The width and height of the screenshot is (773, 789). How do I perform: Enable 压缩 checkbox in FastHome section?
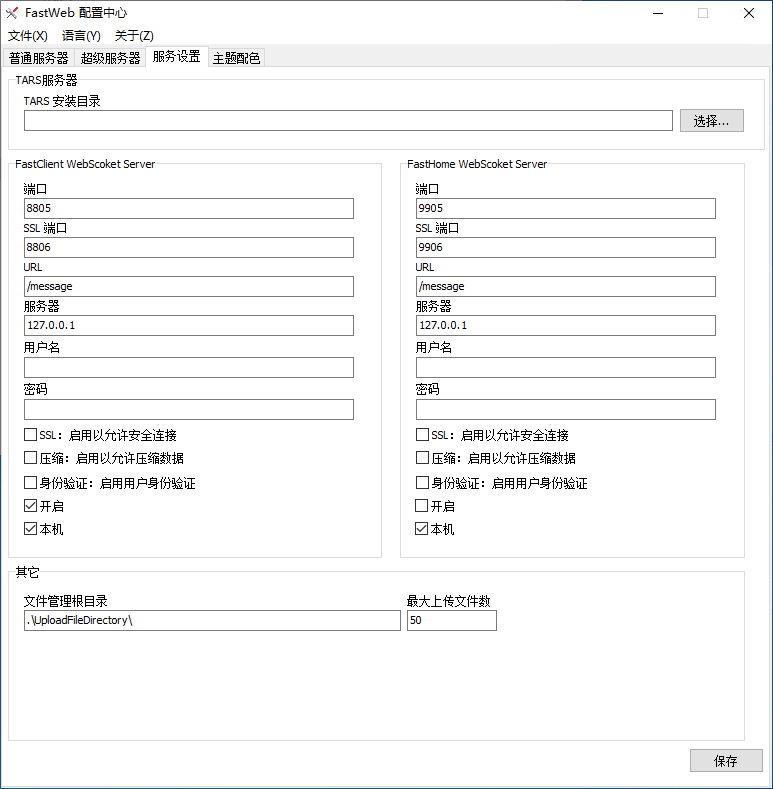click(x=422, y=457)
